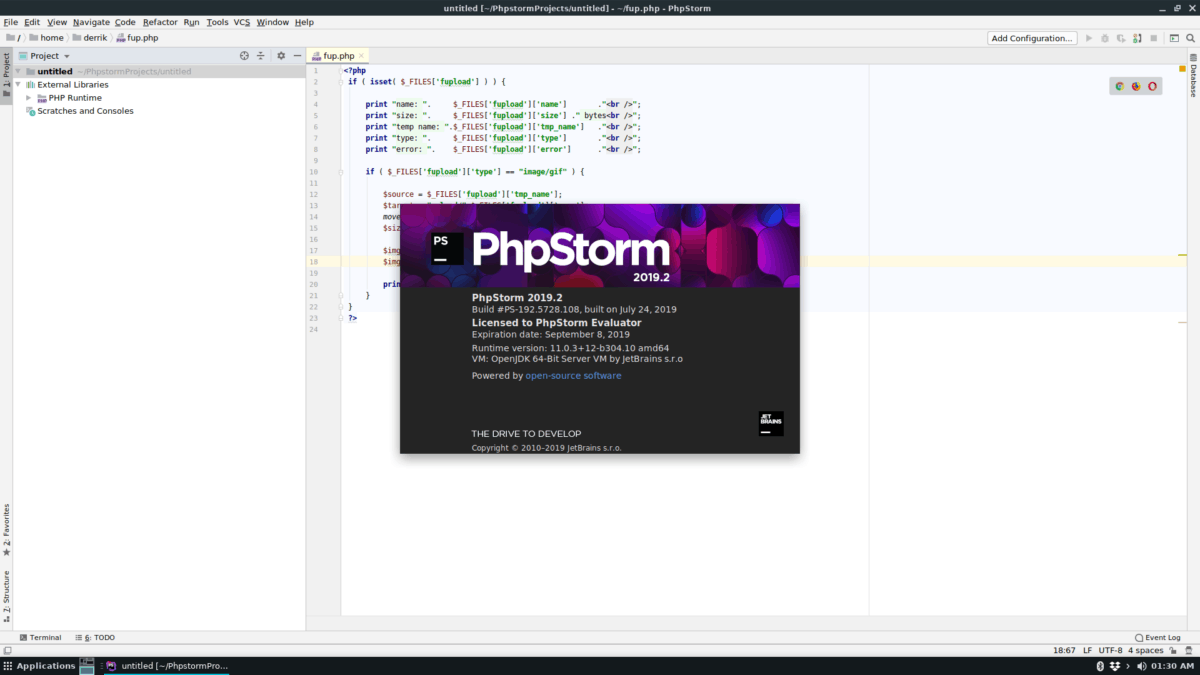
Task: Click the Bluetooth tray icon
Action: point(1100,665)
